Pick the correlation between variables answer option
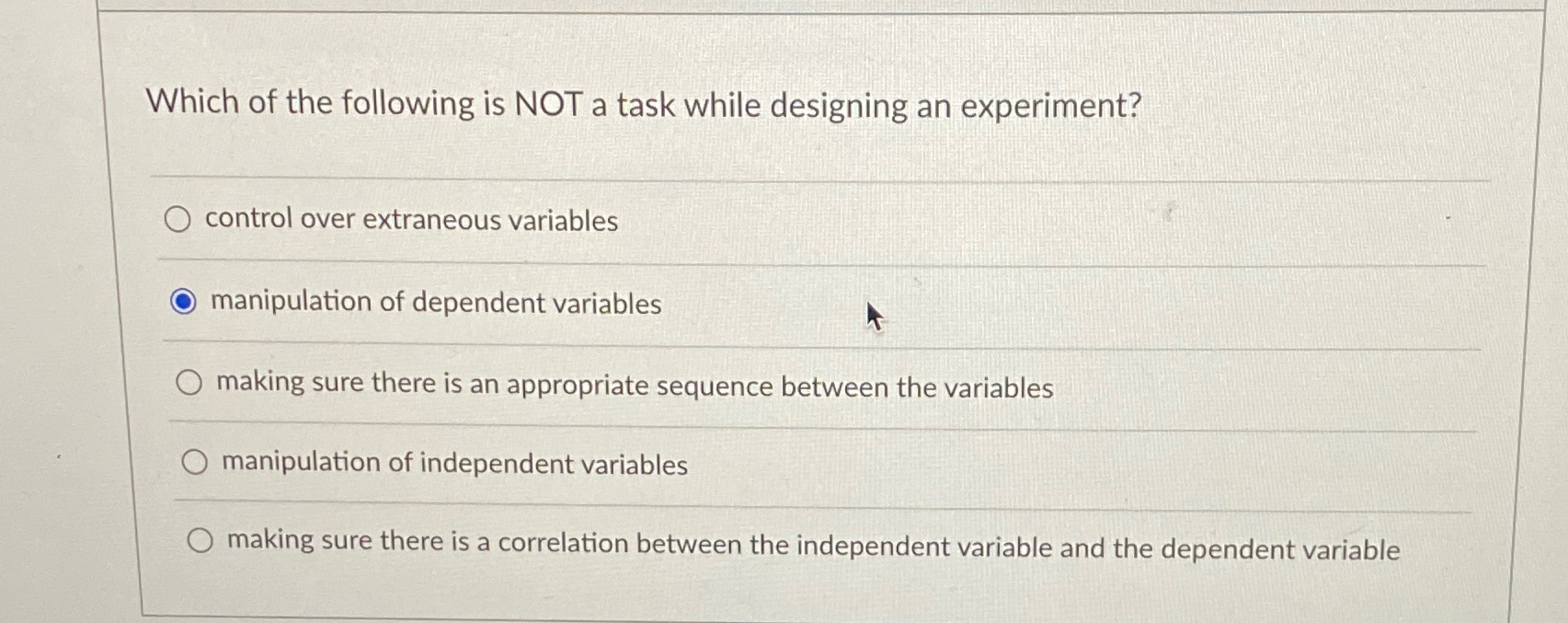The width and height of the screenshot is (1568, 623). (x=200, y=541)
